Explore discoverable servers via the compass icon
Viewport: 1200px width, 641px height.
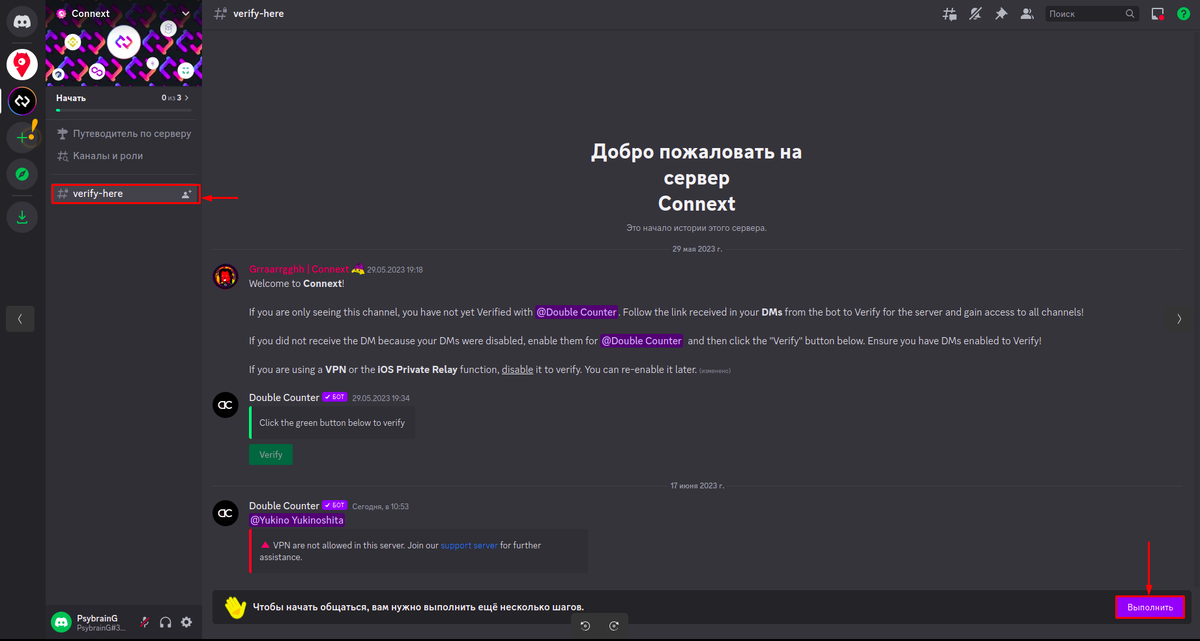22,174
